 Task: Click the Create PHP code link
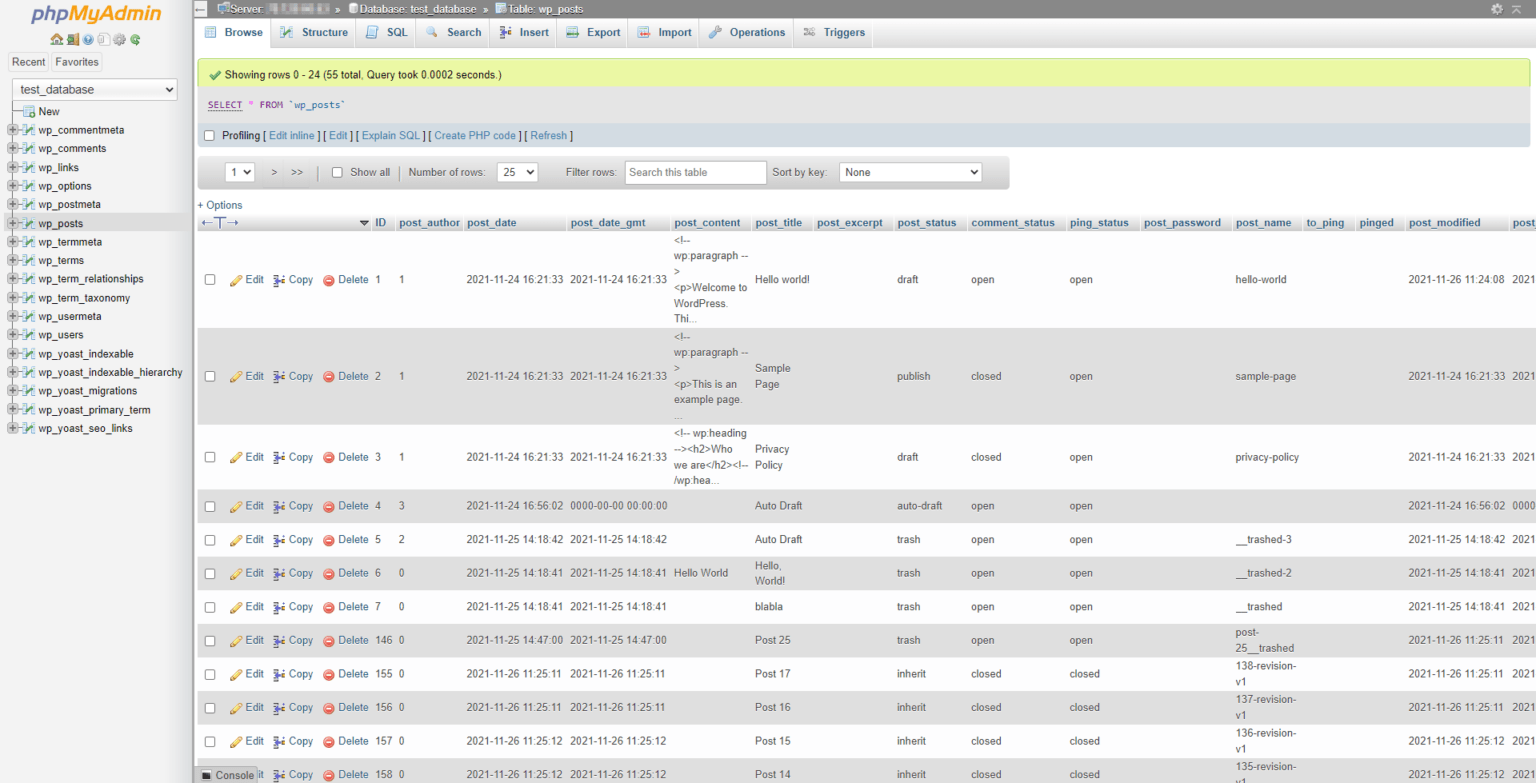(x=475, y=135)
